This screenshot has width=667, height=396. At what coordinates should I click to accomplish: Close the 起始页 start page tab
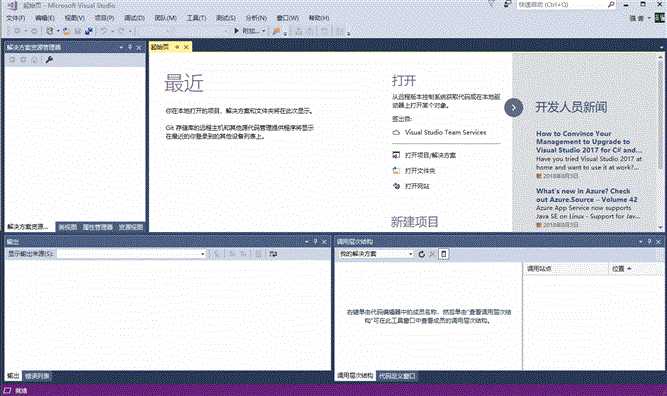point(186,47)
